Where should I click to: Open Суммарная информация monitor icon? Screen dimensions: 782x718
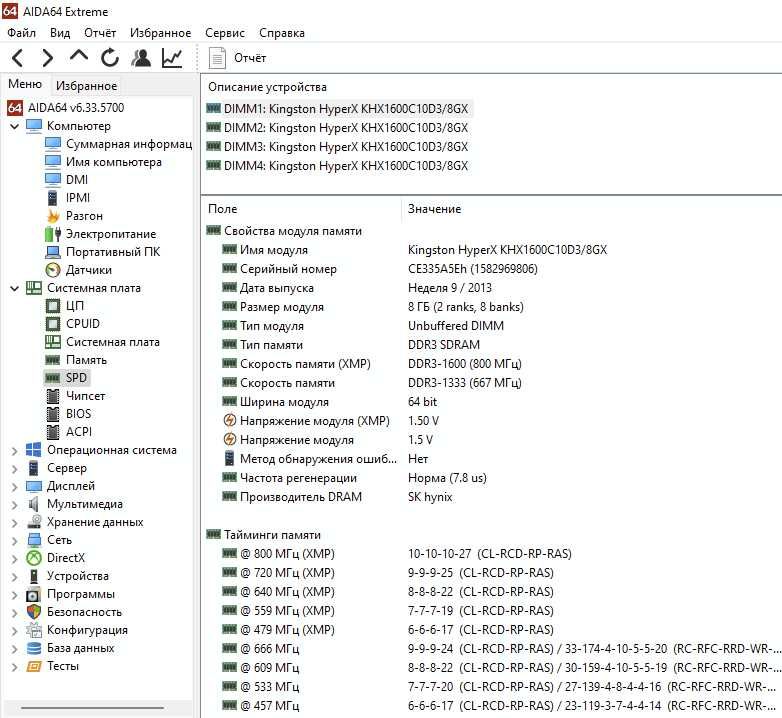53,144
